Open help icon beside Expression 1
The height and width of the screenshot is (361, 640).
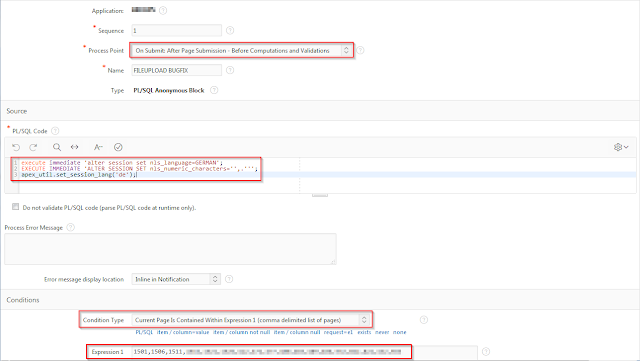(x=486, y=352)
